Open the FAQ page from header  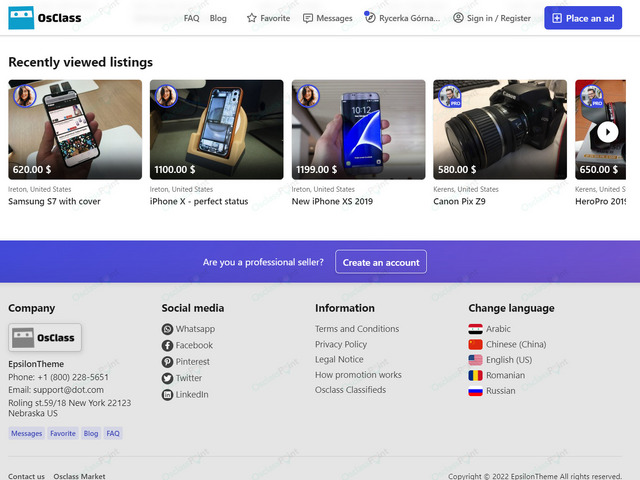coord(191,18)
